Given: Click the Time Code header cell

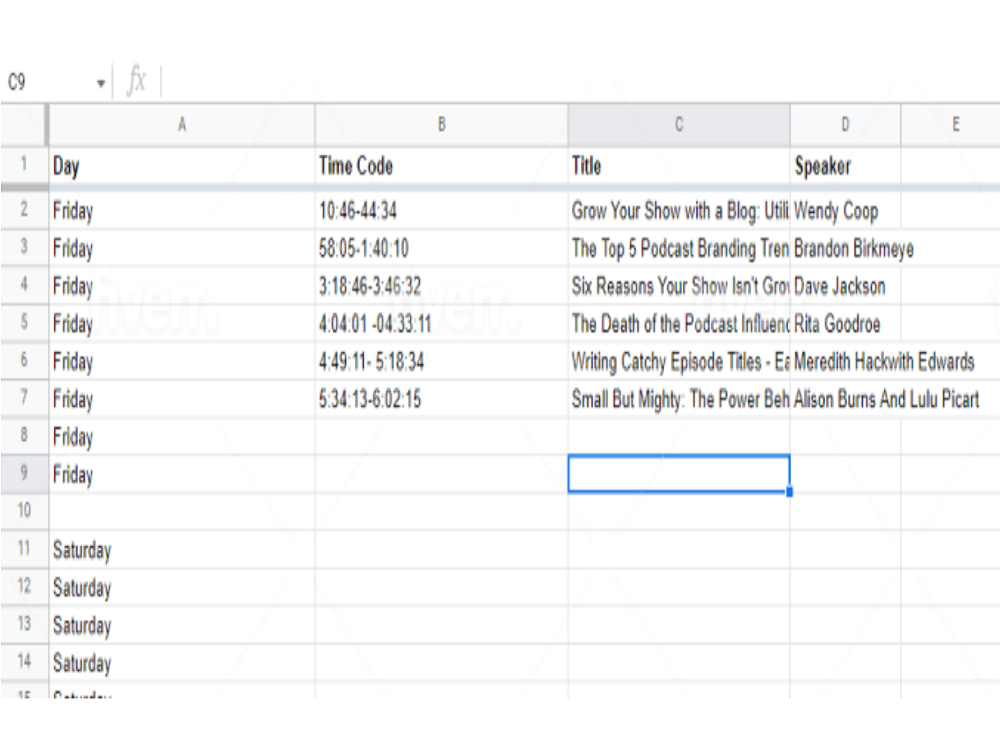Looking at the screenshot, I should [441, 166].
